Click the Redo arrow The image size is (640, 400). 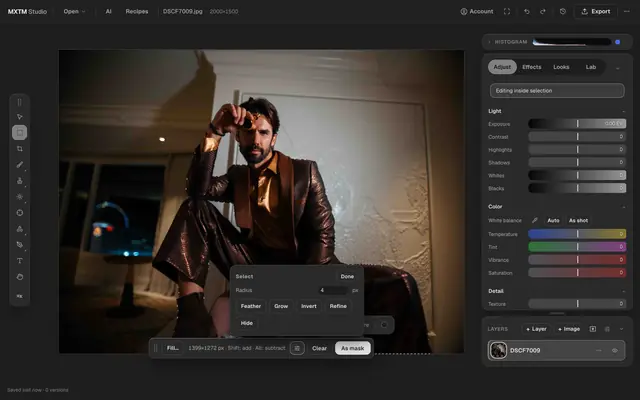543,11
